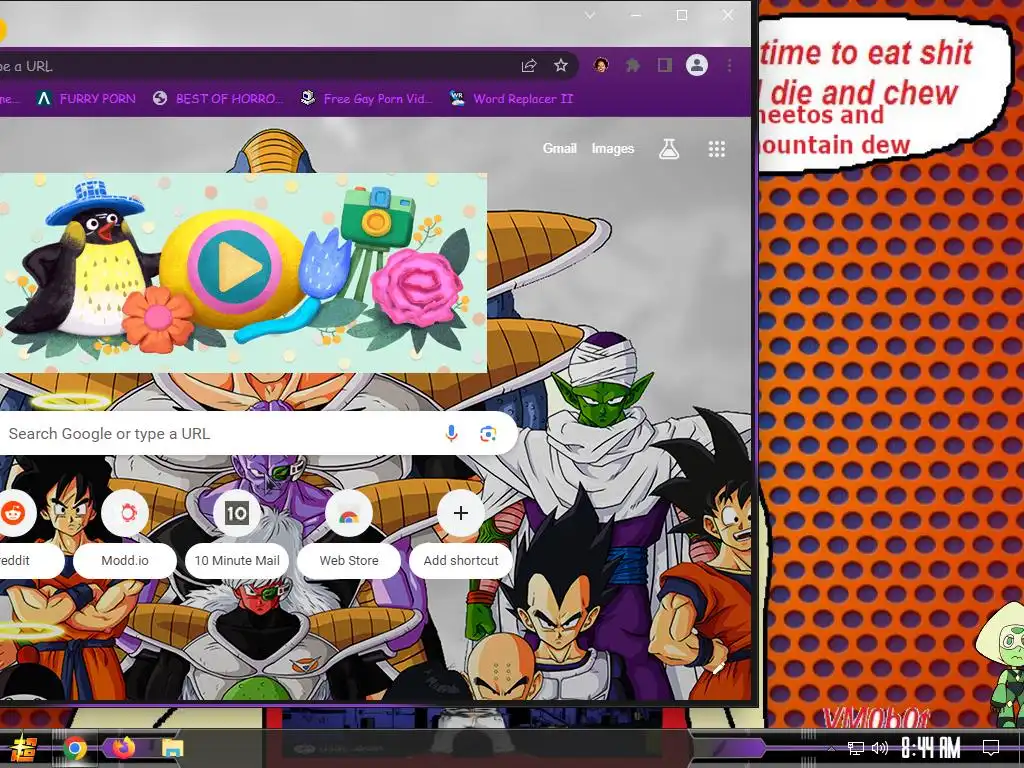Viewport: 1024px width, 768px height.
Task: Open the Chrome profile menu
Action: (x=697, y=65)
